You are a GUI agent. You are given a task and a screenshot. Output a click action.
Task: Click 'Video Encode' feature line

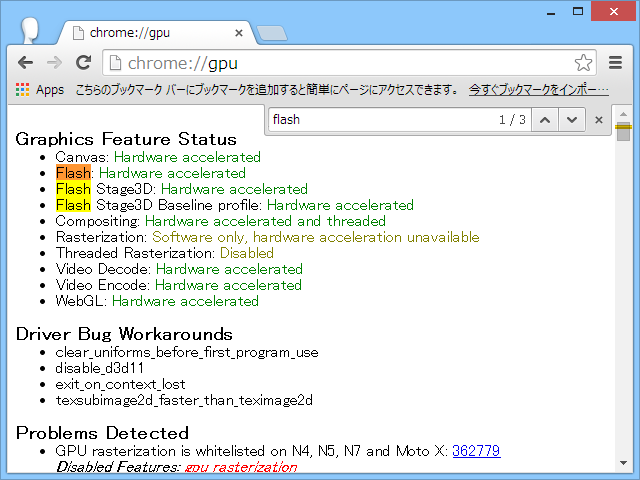click(x=179, y=285)
